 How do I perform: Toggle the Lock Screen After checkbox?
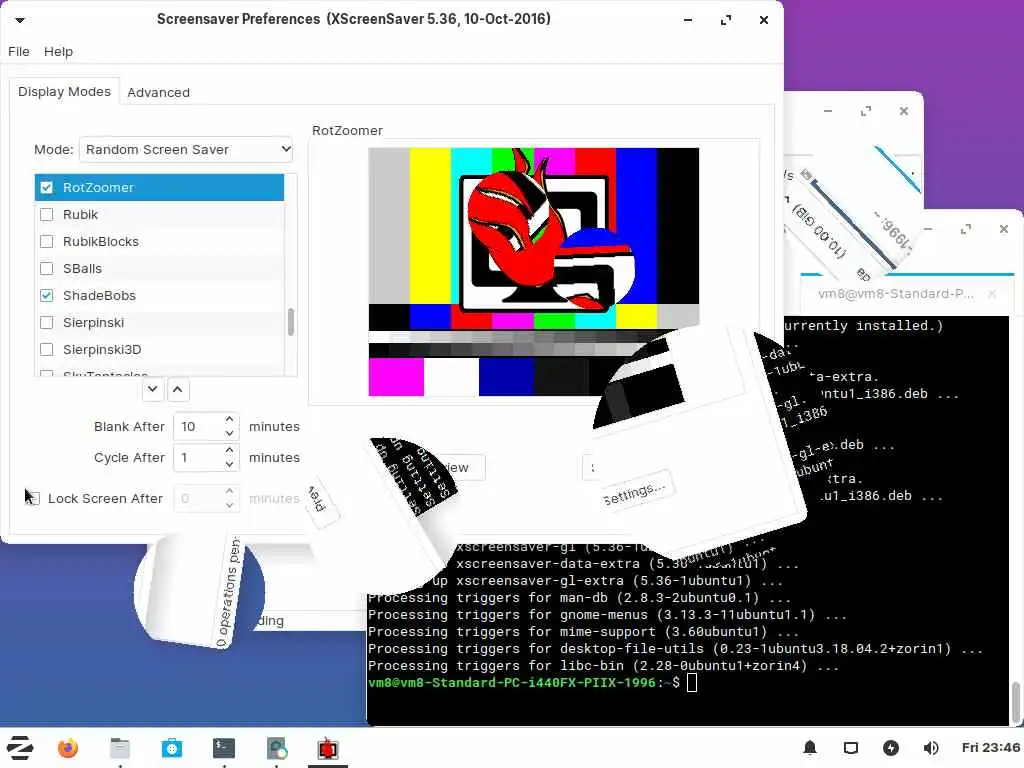coord(33,498)
